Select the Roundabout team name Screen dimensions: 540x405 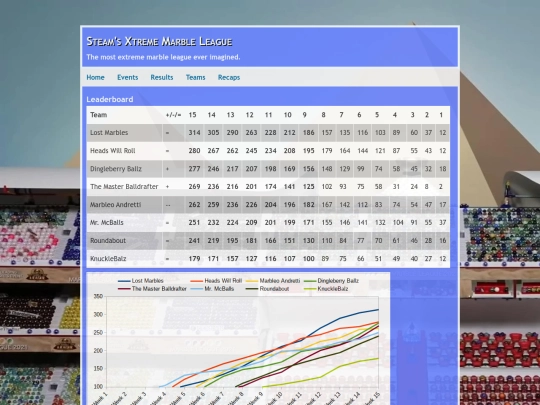108,240
